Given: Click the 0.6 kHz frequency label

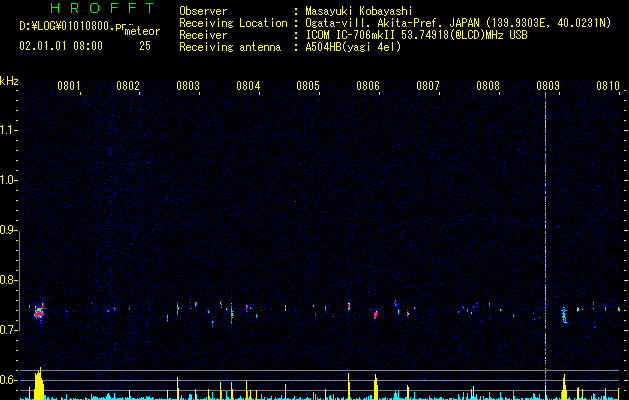Looking at the screenshot, I should [9, 380].
